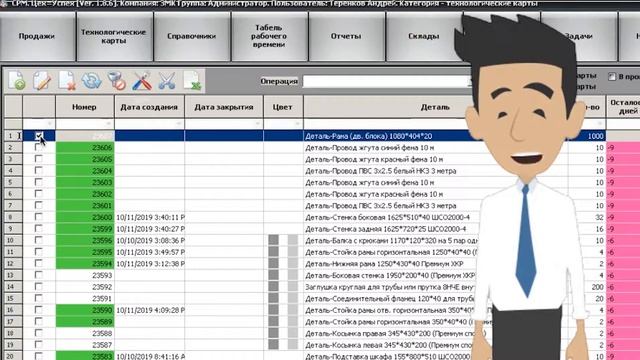Open filter dropdown under Дата создания column
Viewport: 640px width, 360px height.
pos(179,124)
